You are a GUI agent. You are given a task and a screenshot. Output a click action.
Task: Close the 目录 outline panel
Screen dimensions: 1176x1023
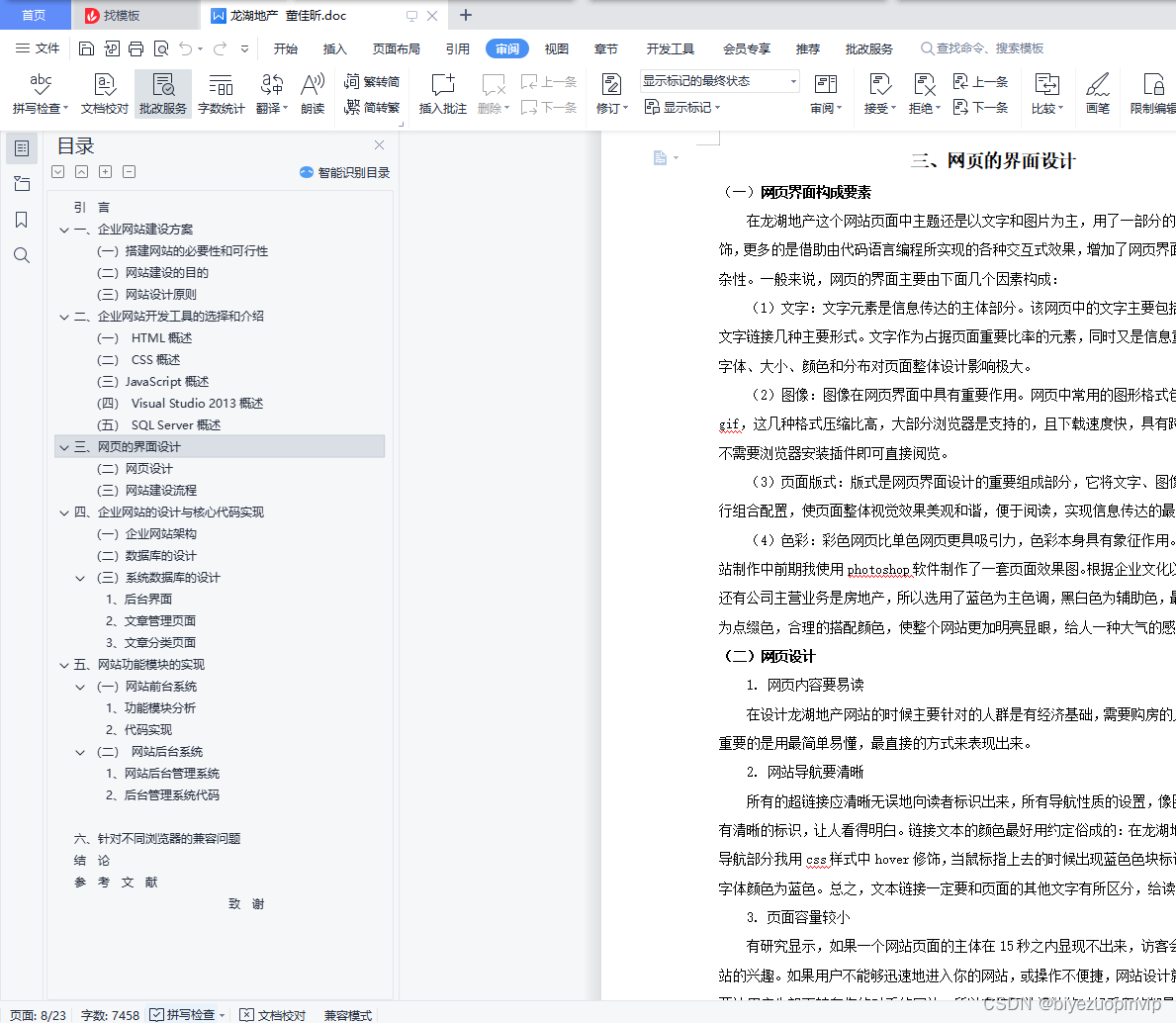point(380,144)
